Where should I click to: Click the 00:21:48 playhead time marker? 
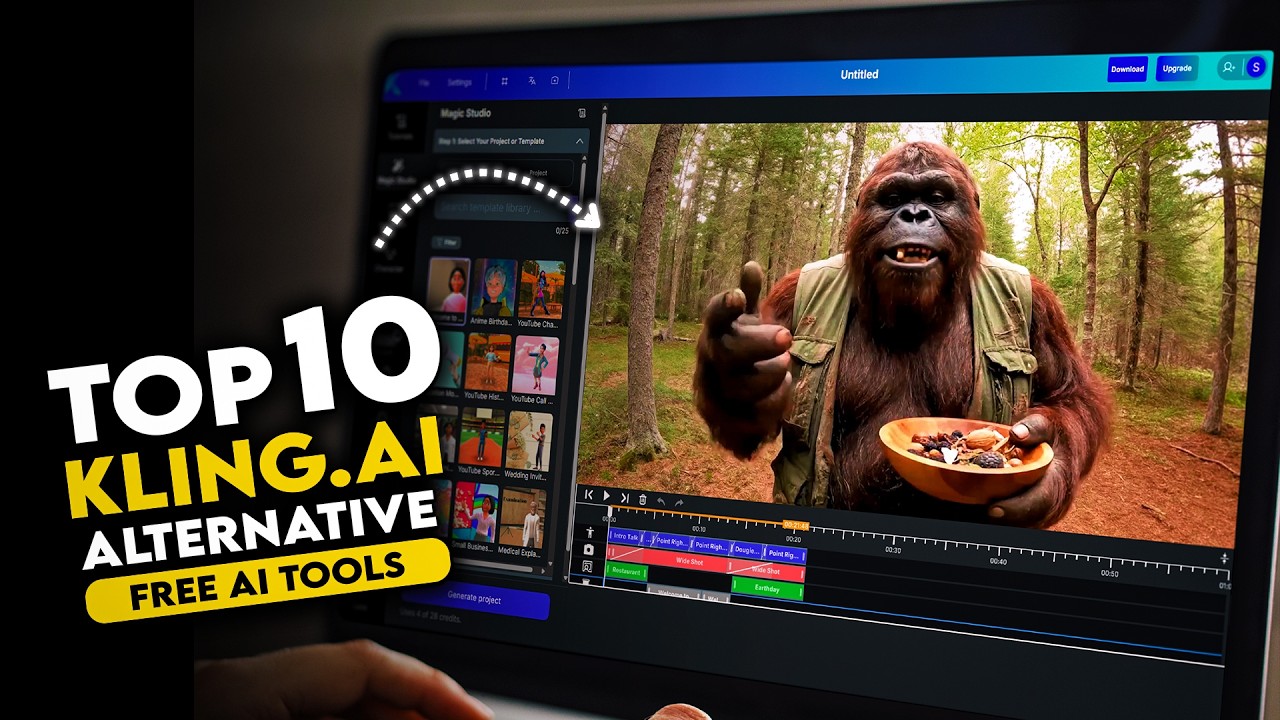(796, 525)
